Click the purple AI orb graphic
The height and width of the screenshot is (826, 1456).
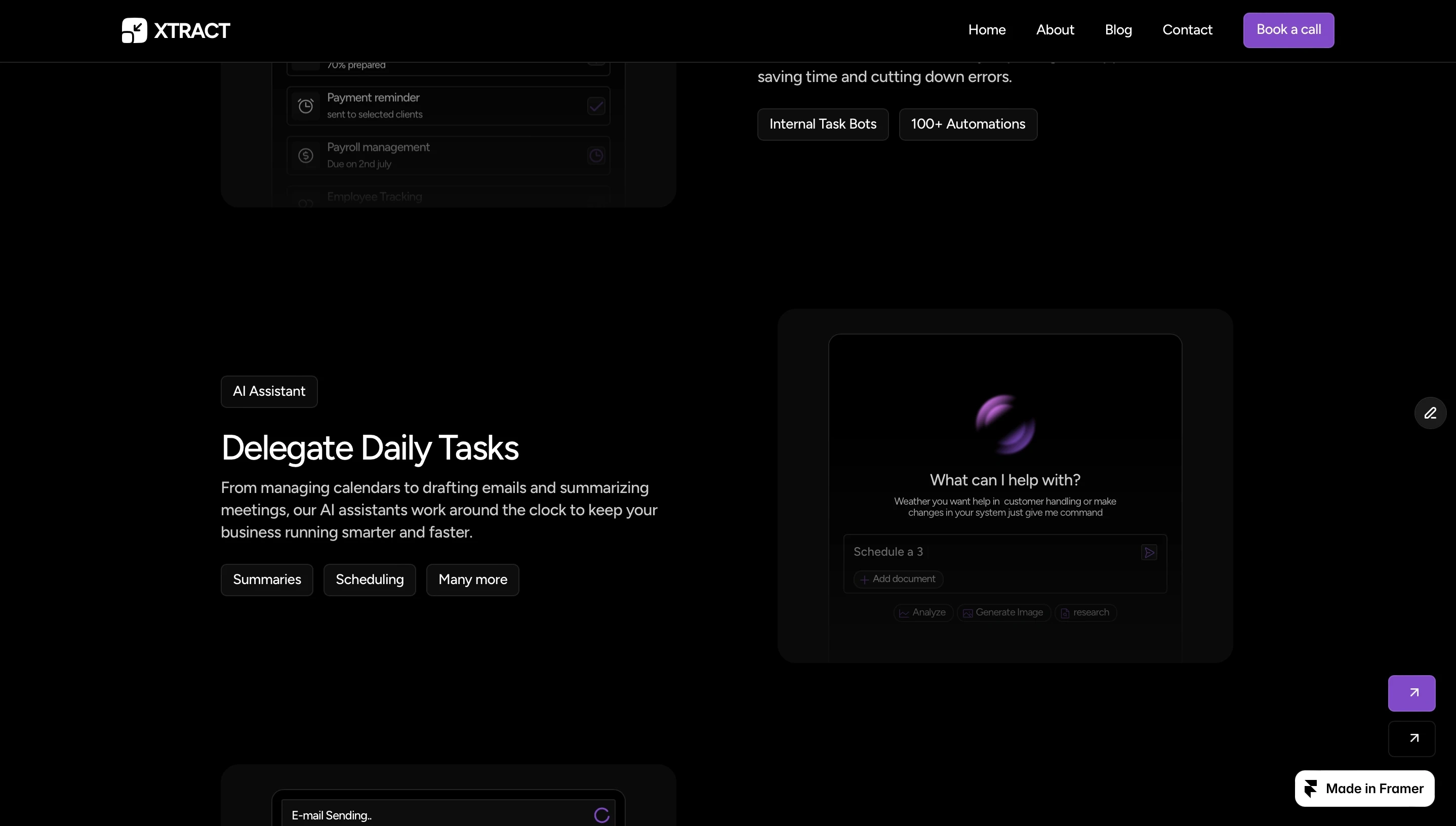[x=1005, y=424]
